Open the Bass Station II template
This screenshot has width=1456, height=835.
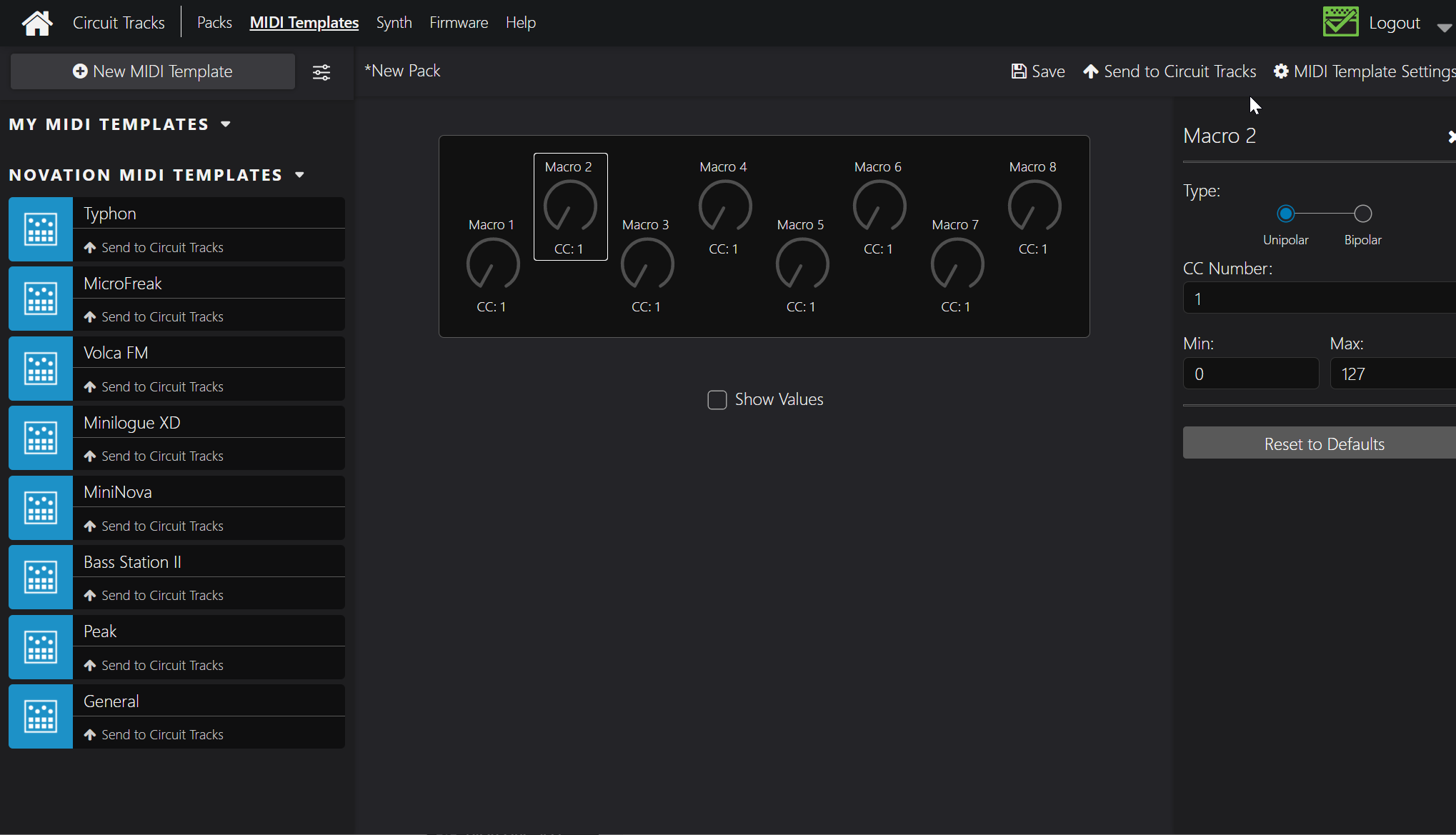pos(132,562)
